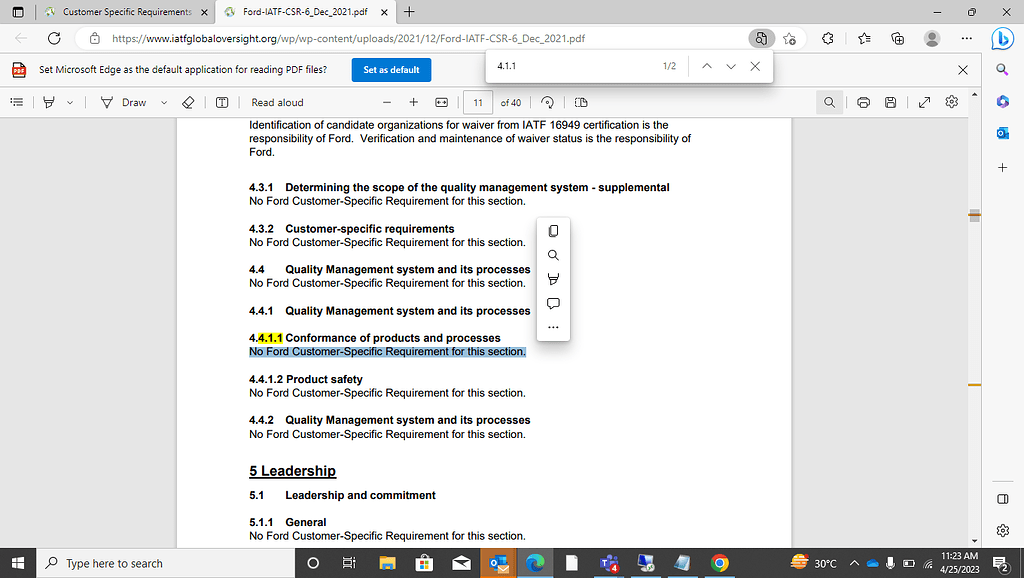Viewport: 1024px width, 578px height.
Task: Click the Set as default button
Action: 390,70
